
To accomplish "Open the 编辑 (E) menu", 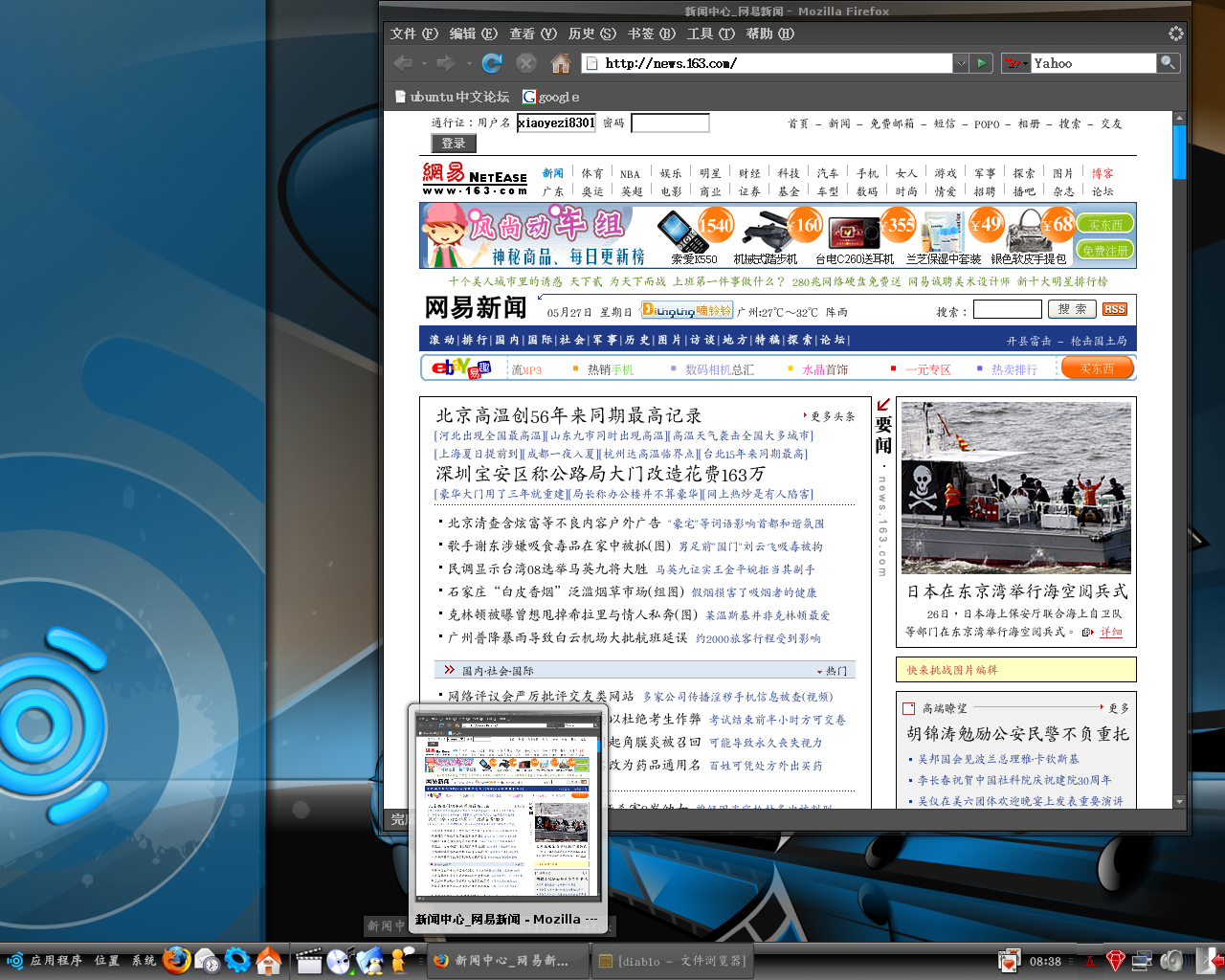I will click(474, 33).
